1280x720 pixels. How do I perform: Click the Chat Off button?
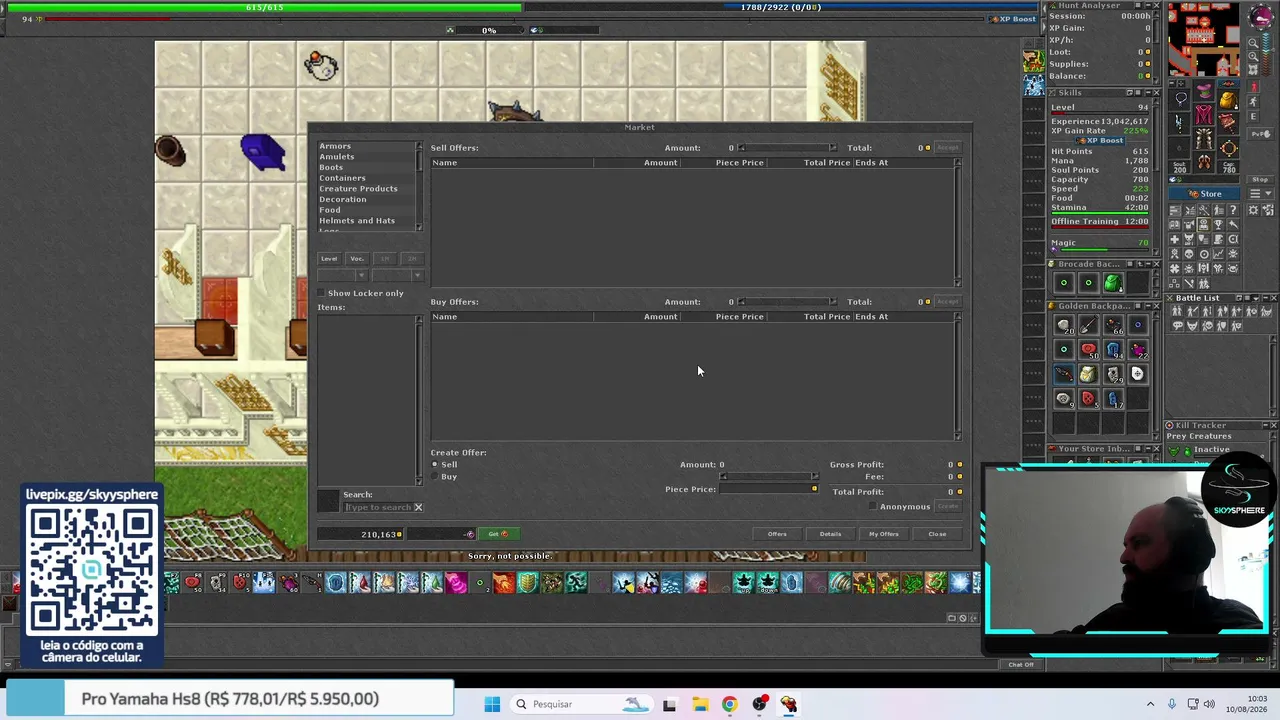(1021, 665)
